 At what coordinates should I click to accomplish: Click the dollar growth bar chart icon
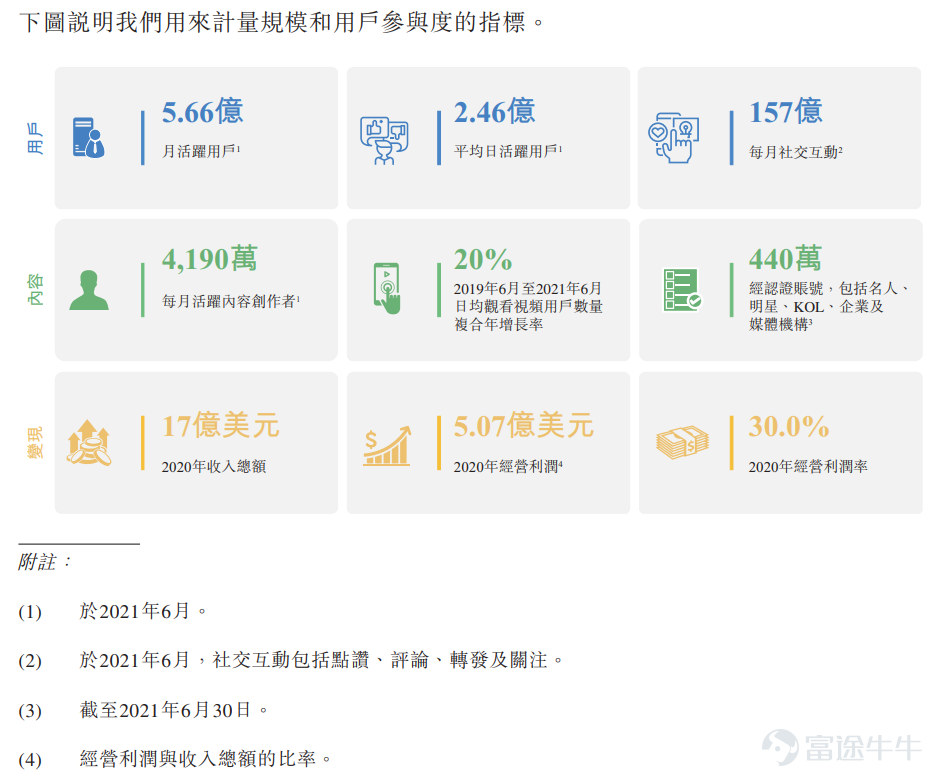coord(387,446)
